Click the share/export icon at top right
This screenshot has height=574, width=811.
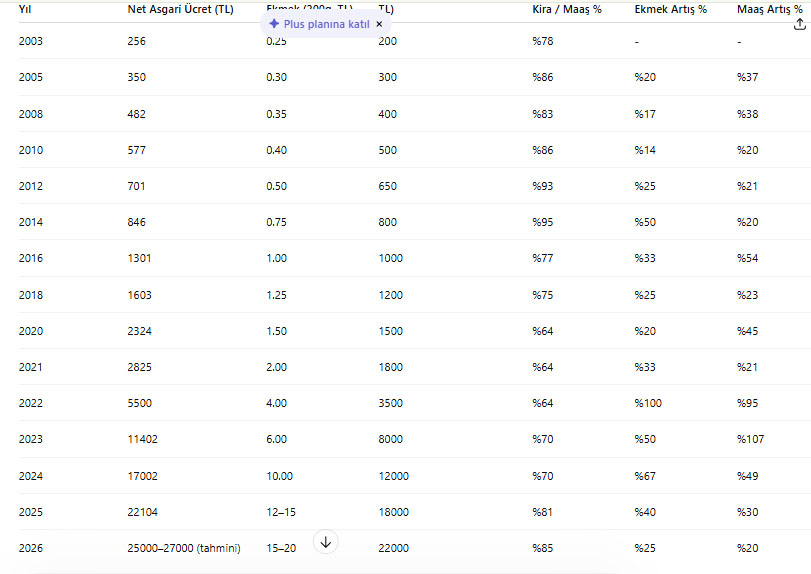pos(798,22)
